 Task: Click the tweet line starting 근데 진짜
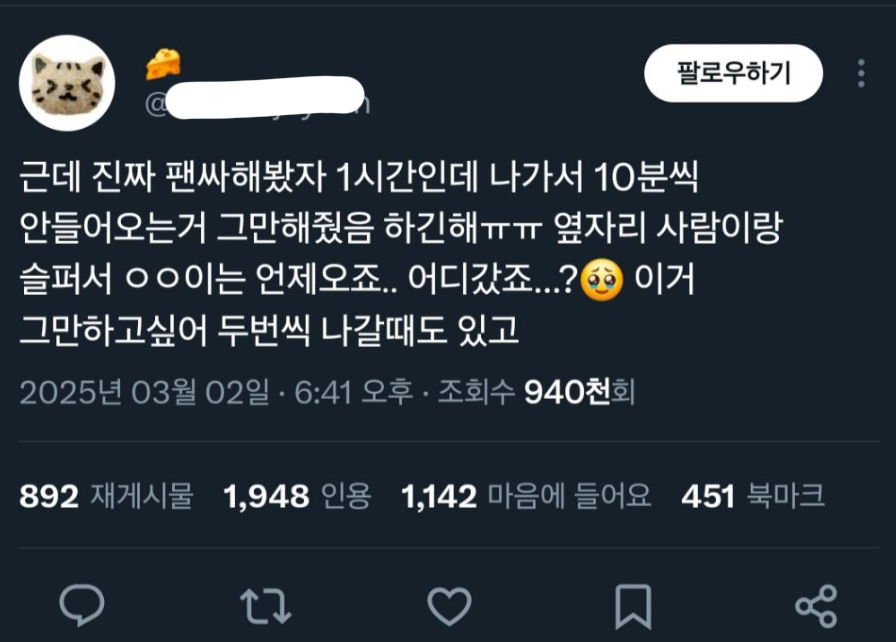(x=359, y=176)
